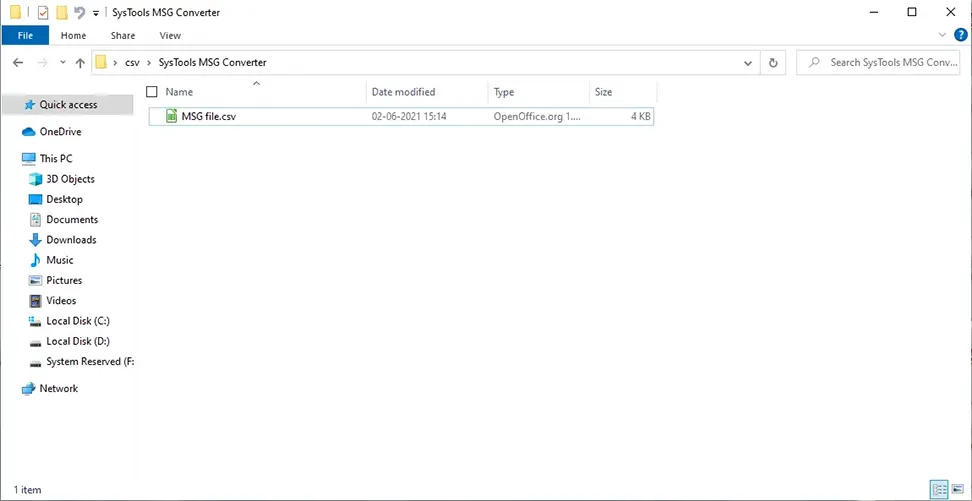The image size is (972, 501).
Task: Click SysTools MSG Converter breadcrumb
Action: 213,63
